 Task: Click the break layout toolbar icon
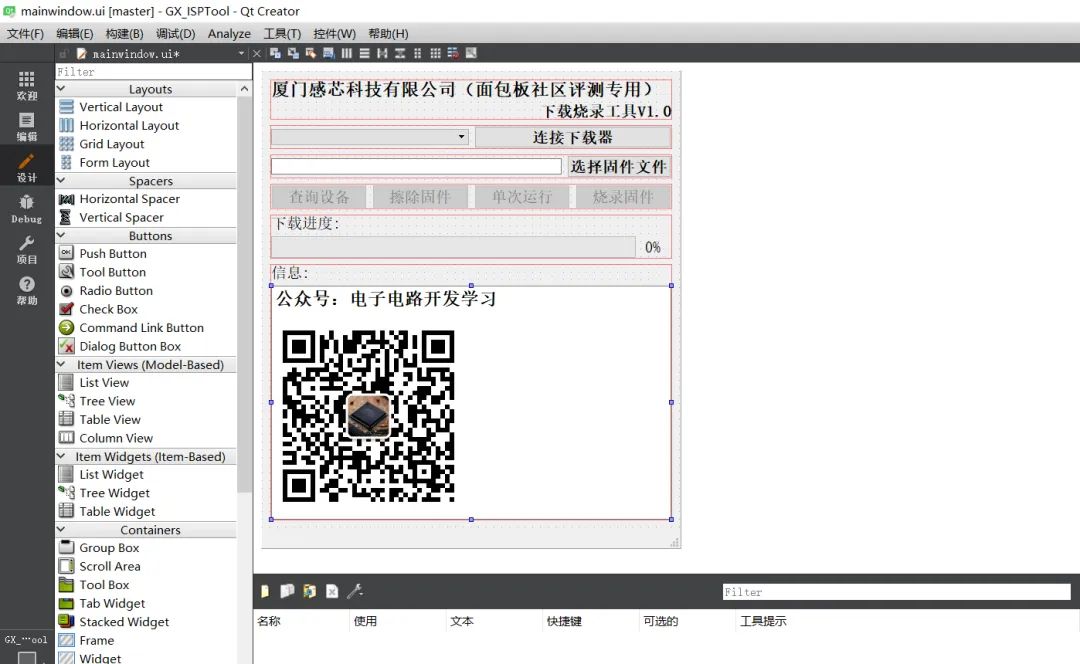453,53
